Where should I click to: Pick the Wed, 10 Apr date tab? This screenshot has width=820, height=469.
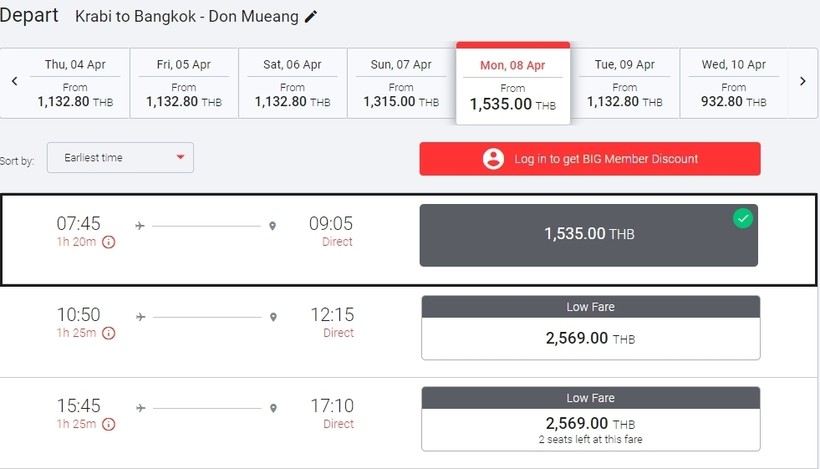(733, 83)
